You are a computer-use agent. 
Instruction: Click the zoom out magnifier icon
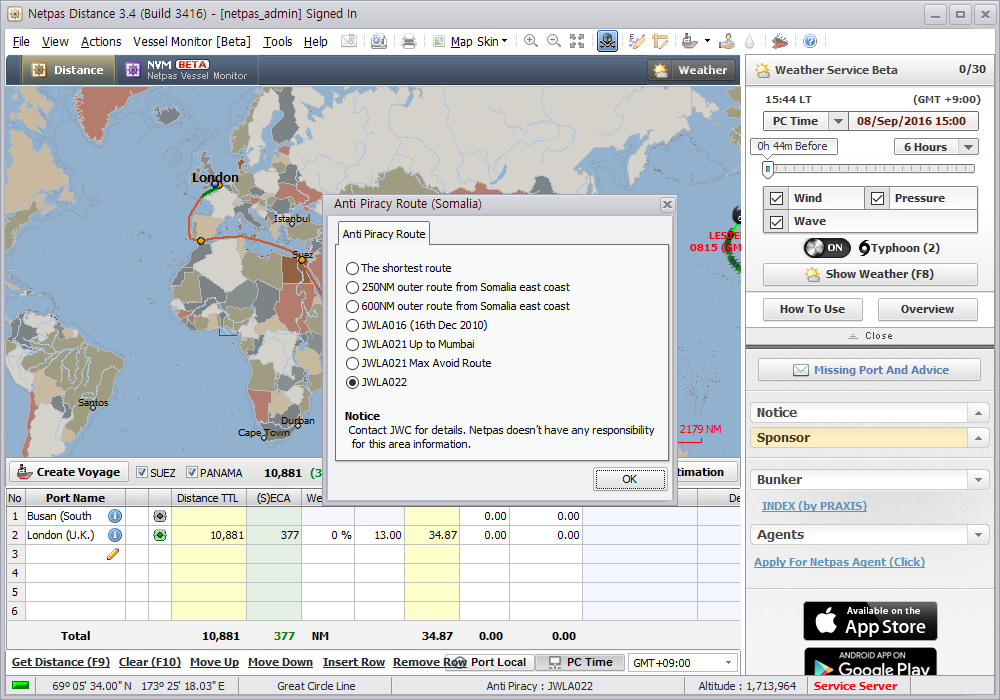click(554, 41)
